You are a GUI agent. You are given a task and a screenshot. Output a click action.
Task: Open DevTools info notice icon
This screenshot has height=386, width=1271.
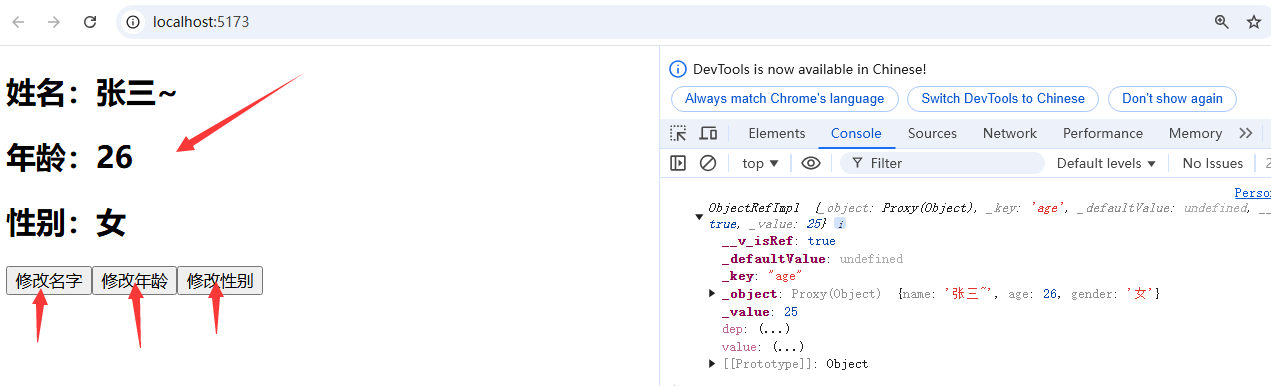678,69
